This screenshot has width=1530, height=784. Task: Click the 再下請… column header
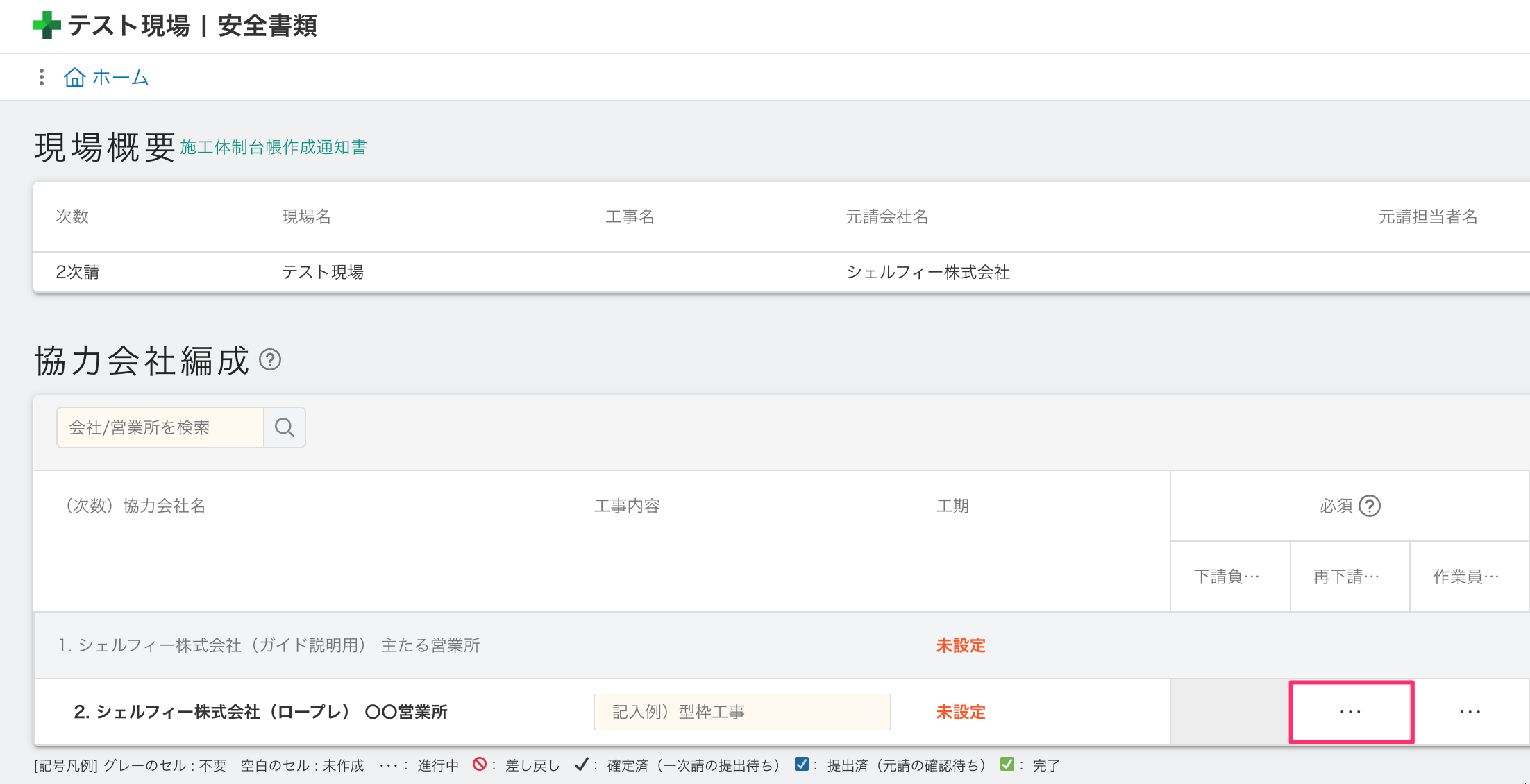(1347, 577)
